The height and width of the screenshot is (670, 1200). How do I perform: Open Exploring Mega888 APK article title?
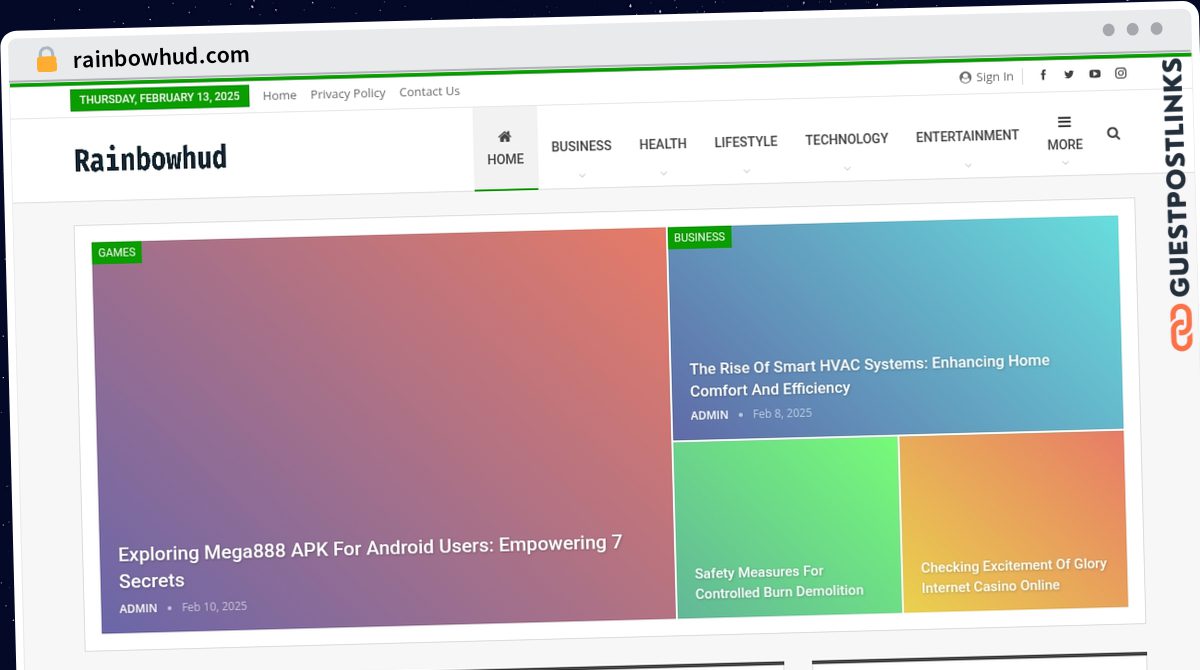[x=370, y=561]
